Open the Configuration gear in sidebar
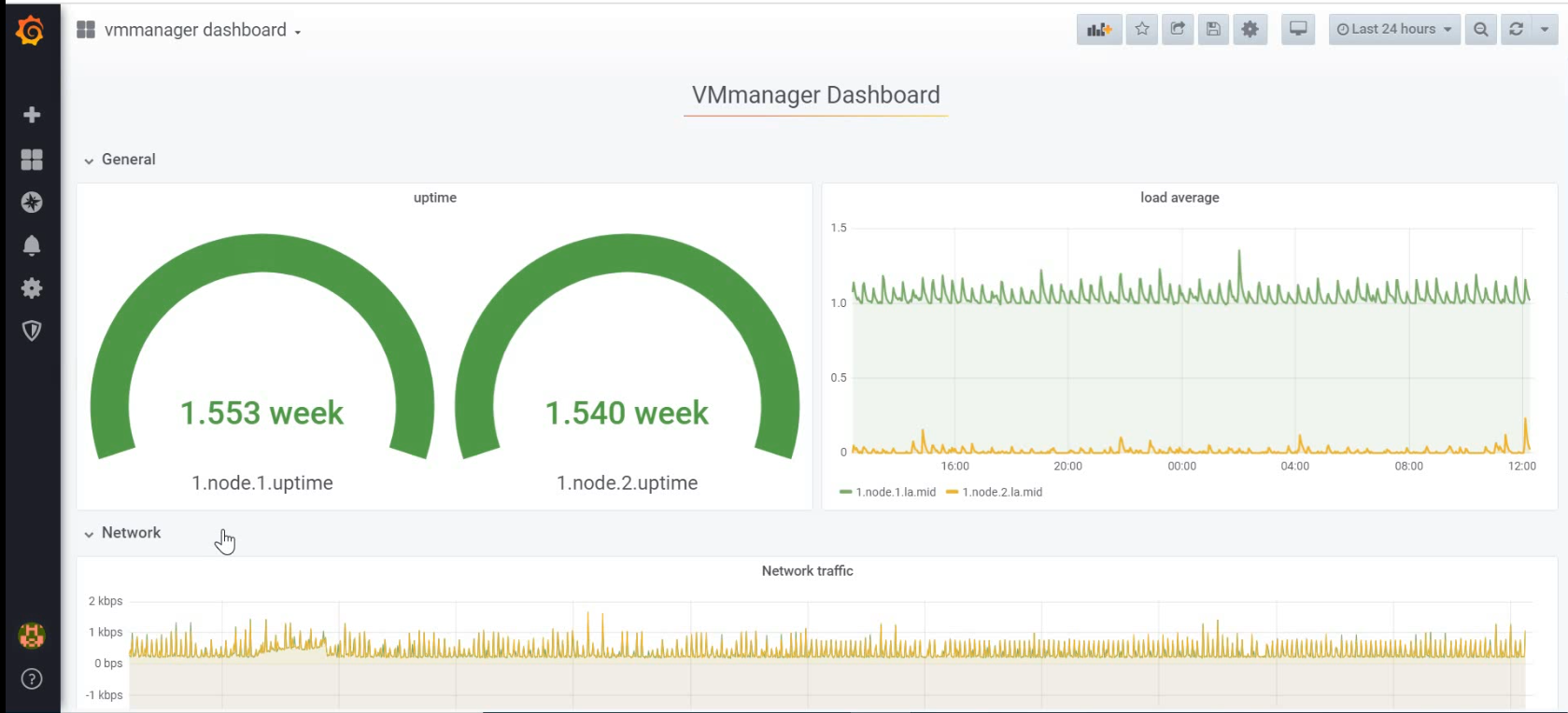The height and width of the screenshot is (713, 1568). click(32, 288)
